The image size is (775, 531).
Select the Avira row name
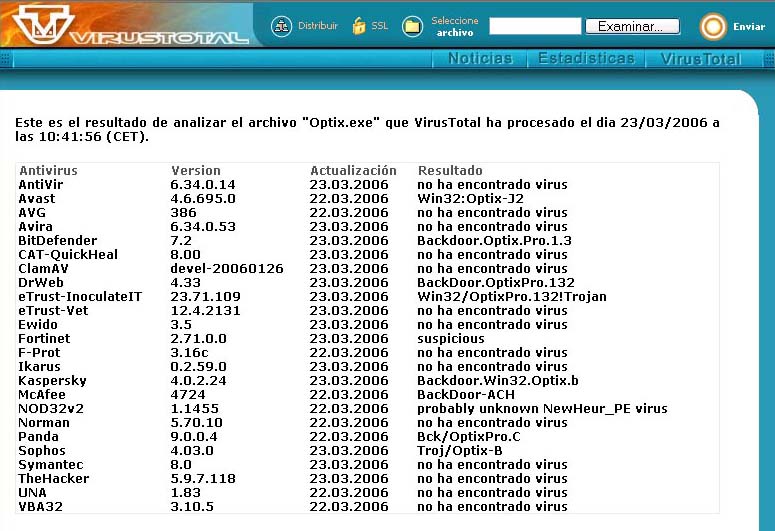(35, 226)
